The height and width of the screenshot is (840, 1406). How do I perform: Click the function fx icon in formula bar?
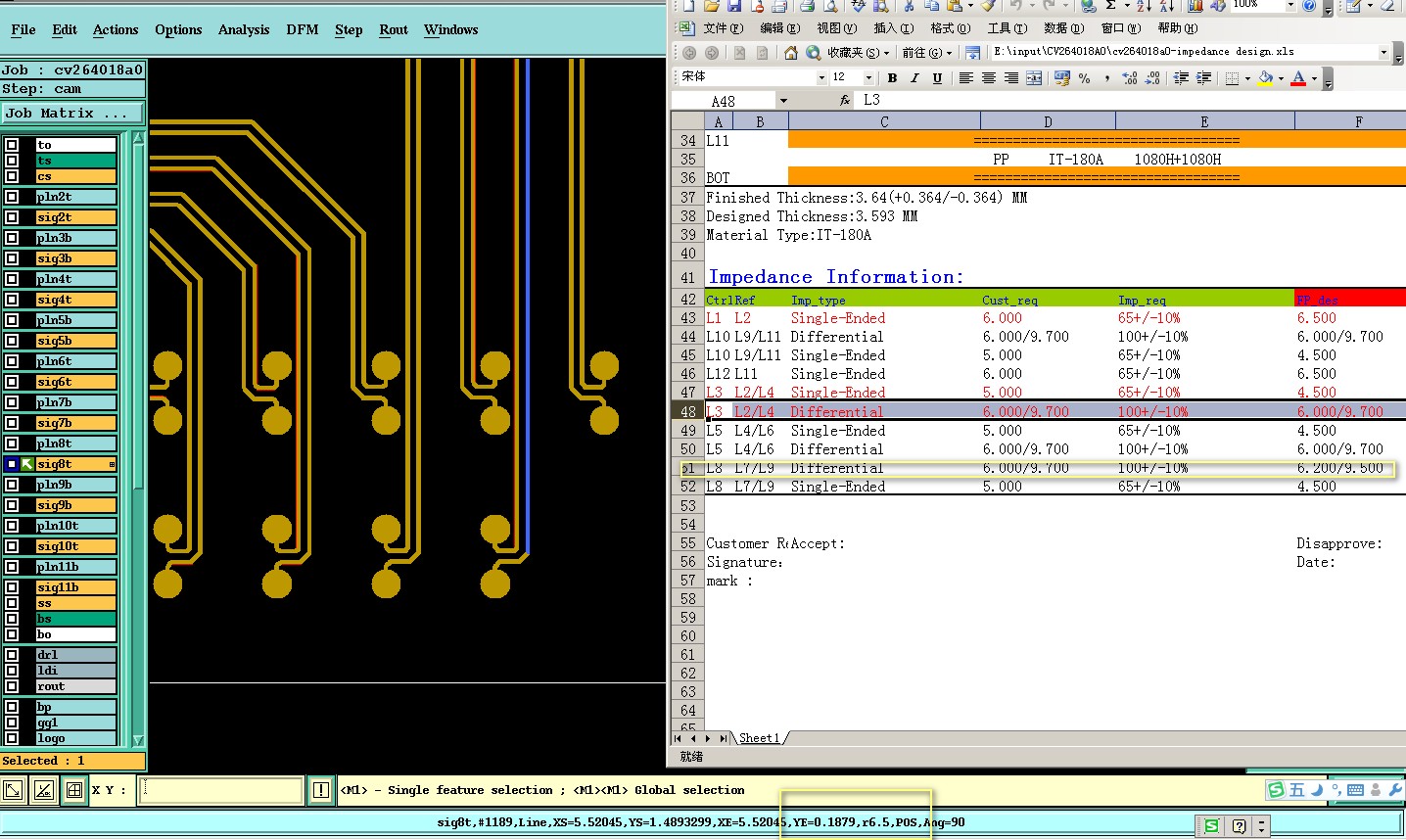pos(845,100)
